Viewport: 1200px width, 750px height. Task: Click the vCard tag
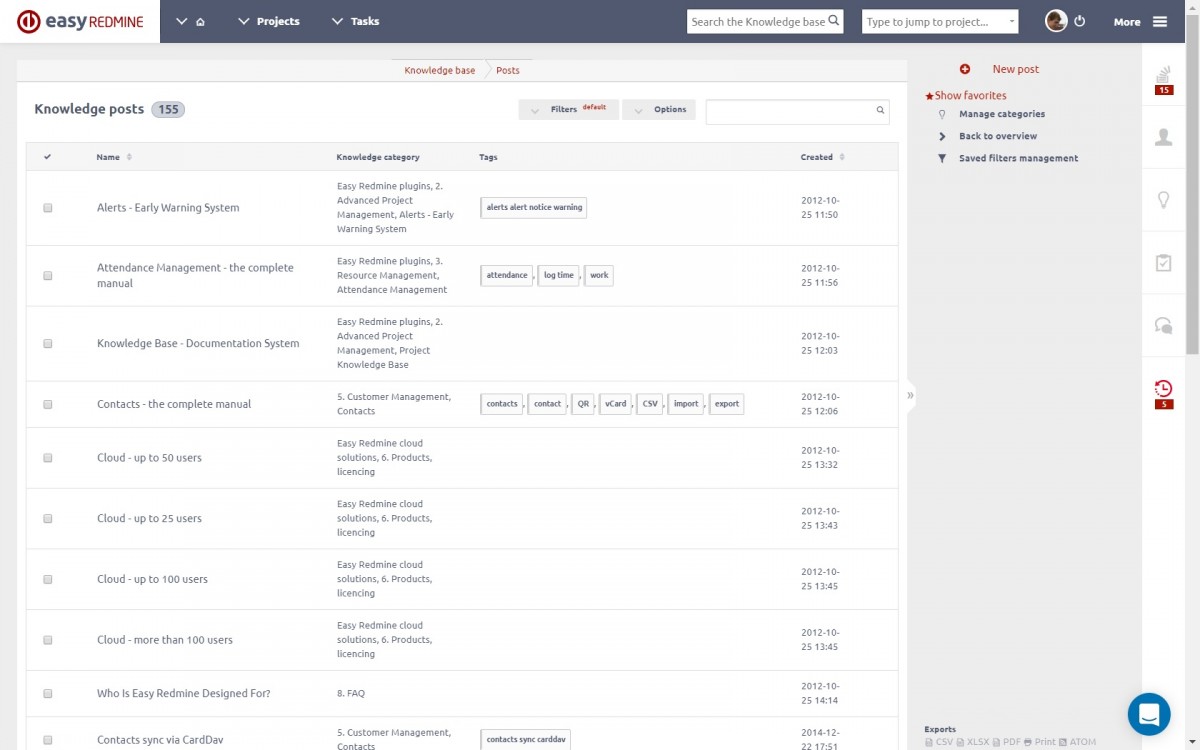coord(615,404)
